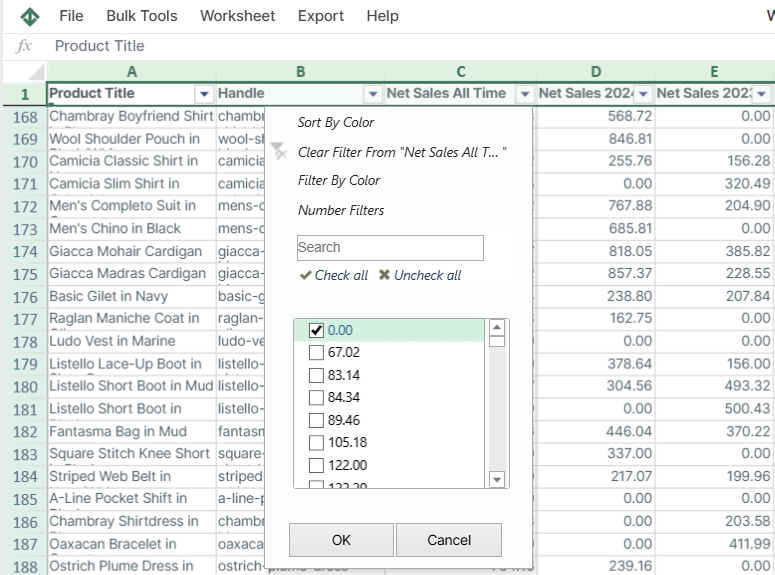Select column A header
Screen dimensions: 775x575
[131, 72]
